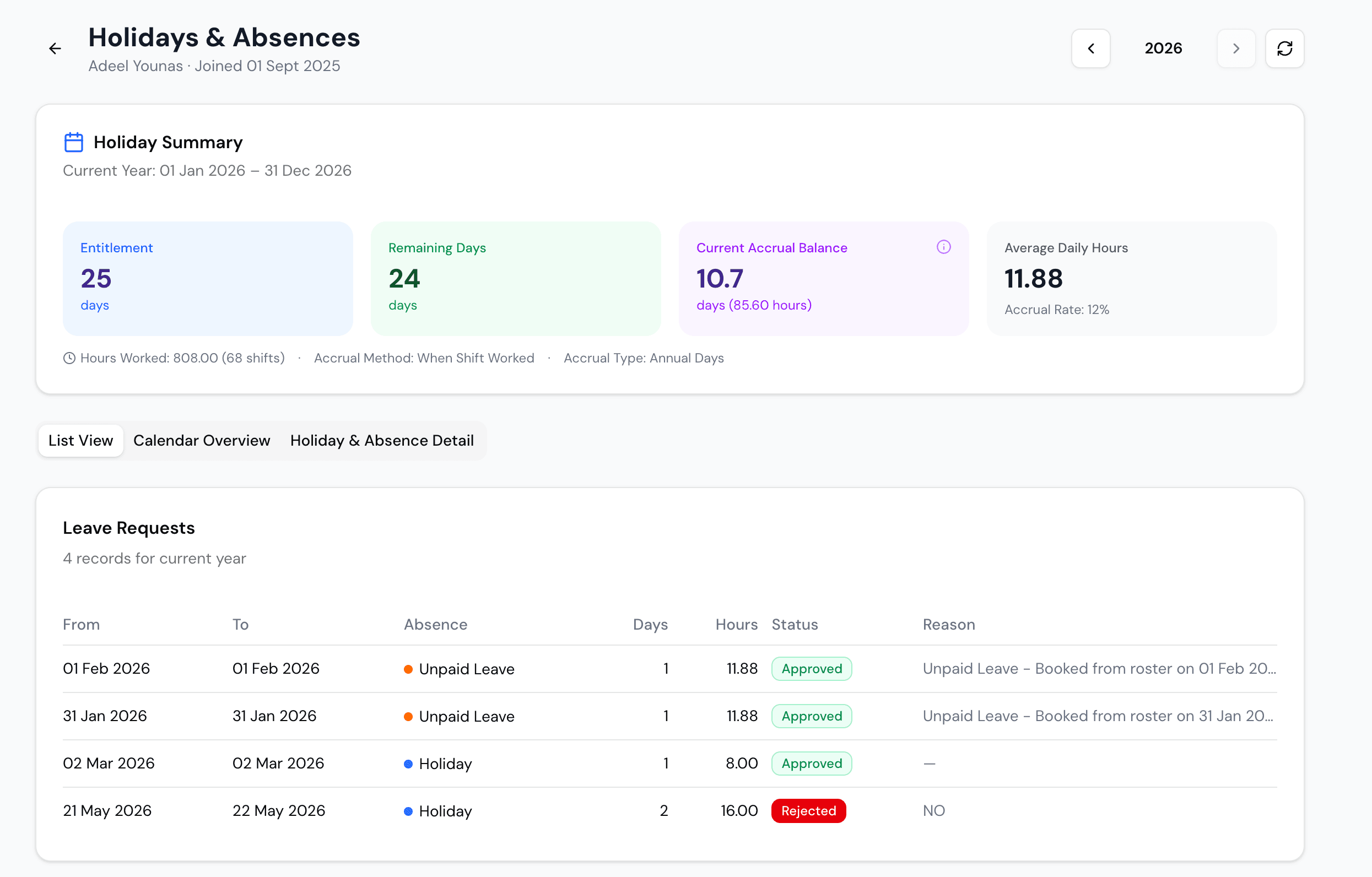Click the 02 Mar 2026 From date cell

coord(108,763)
